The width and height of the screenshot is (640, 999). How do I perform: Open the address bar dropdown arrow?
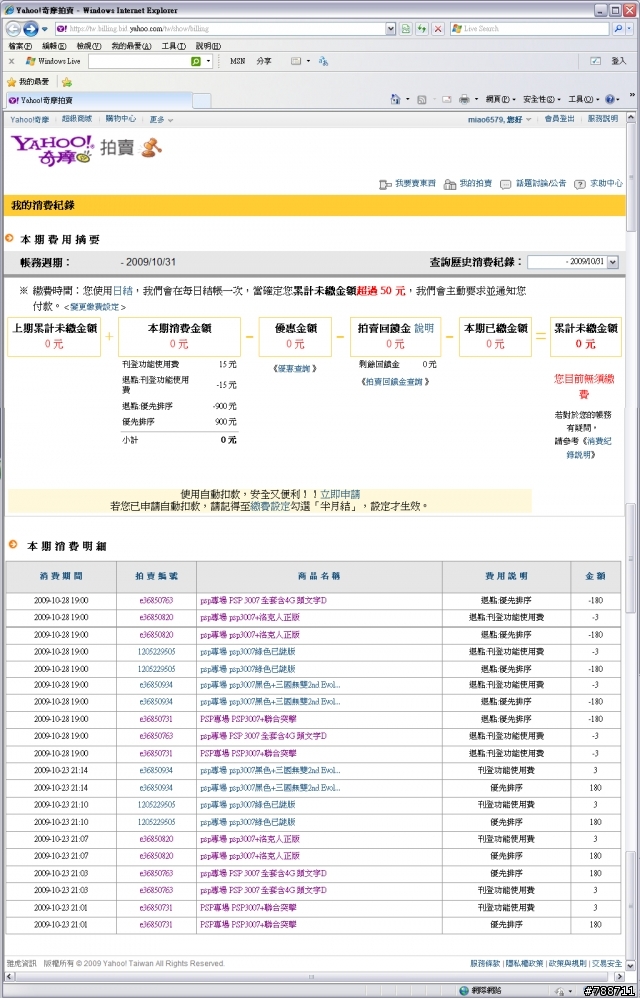pyautogui.click(x=391, y=29)
